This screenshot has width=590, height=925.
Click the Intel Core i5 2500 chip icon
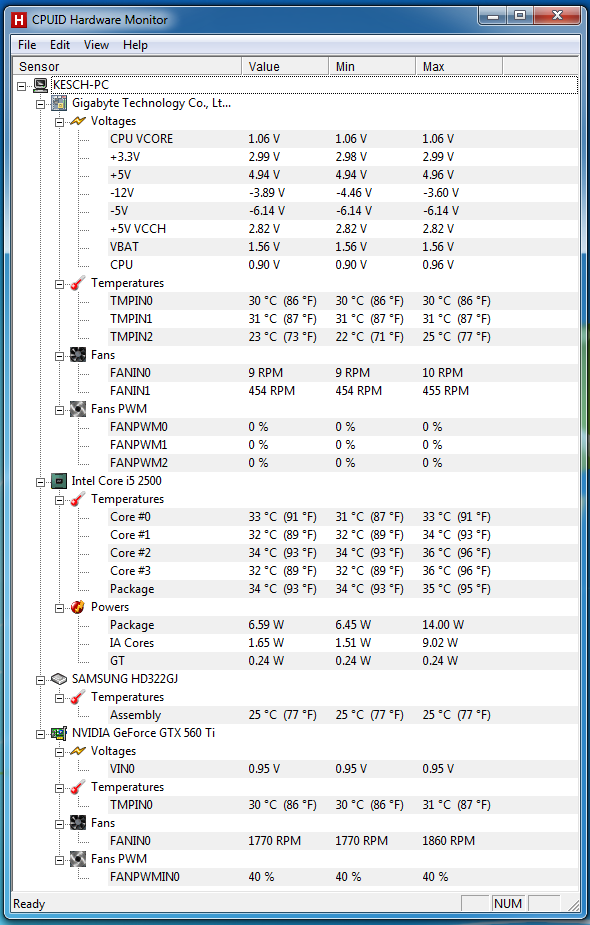59,481
